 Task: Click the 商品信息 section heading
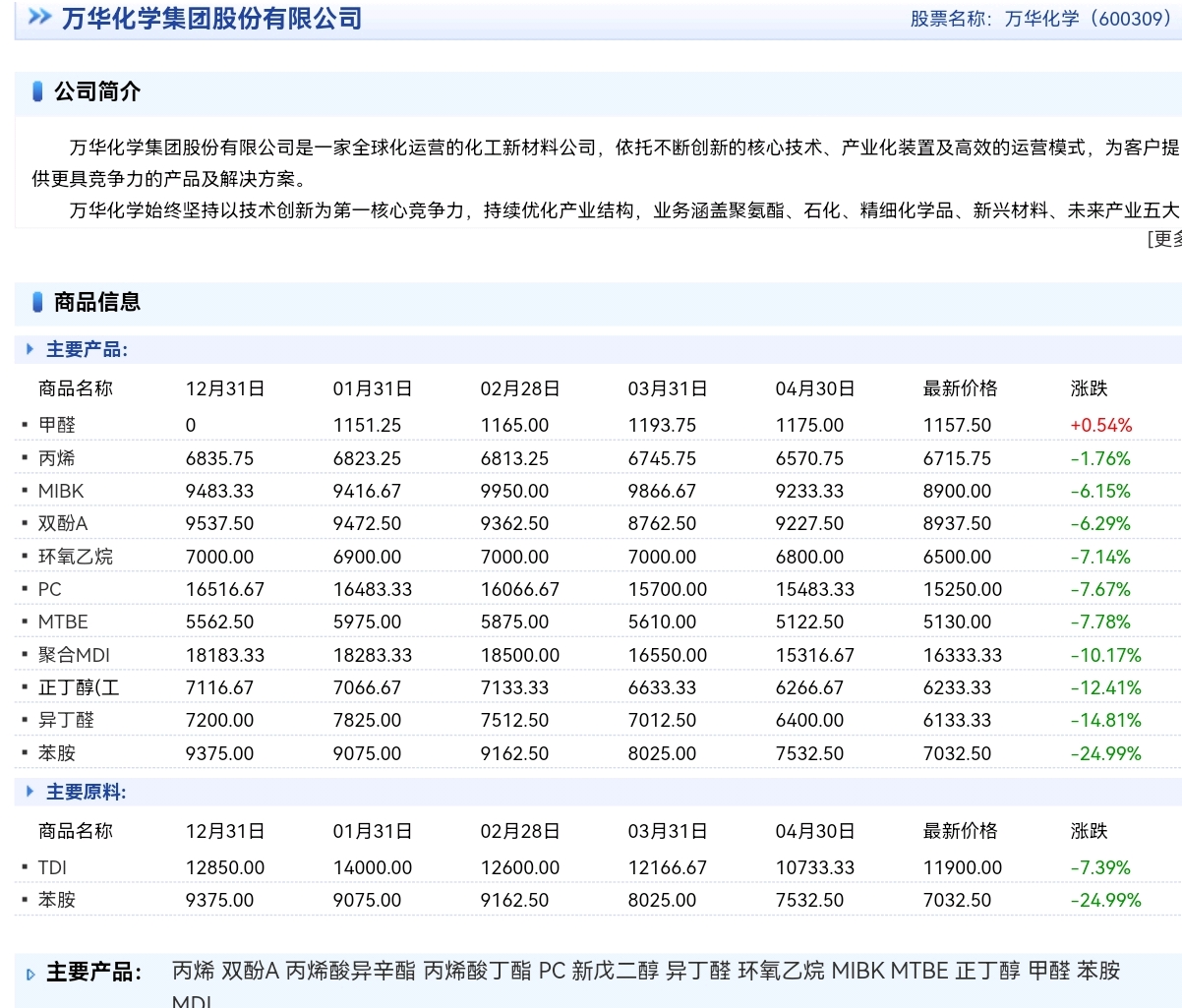pyautogui.click(x=97, y=302)
